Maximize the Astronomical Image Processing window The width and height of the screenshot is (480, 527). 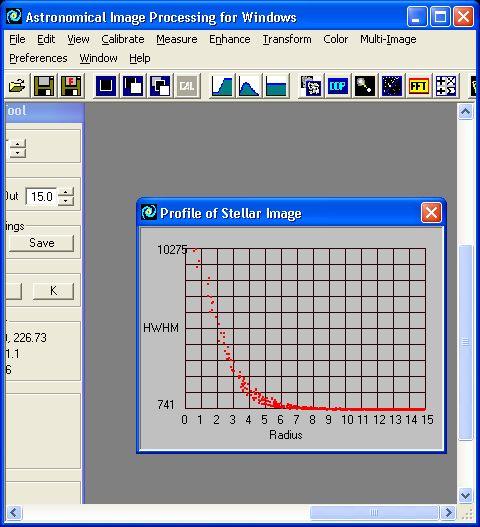(440, 16)
